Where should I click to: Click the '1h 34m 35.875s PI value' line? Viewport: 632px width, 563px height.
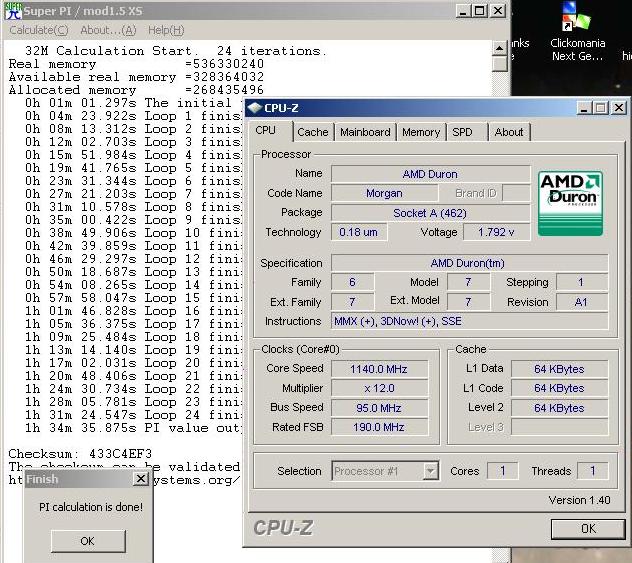click(133, 428)
